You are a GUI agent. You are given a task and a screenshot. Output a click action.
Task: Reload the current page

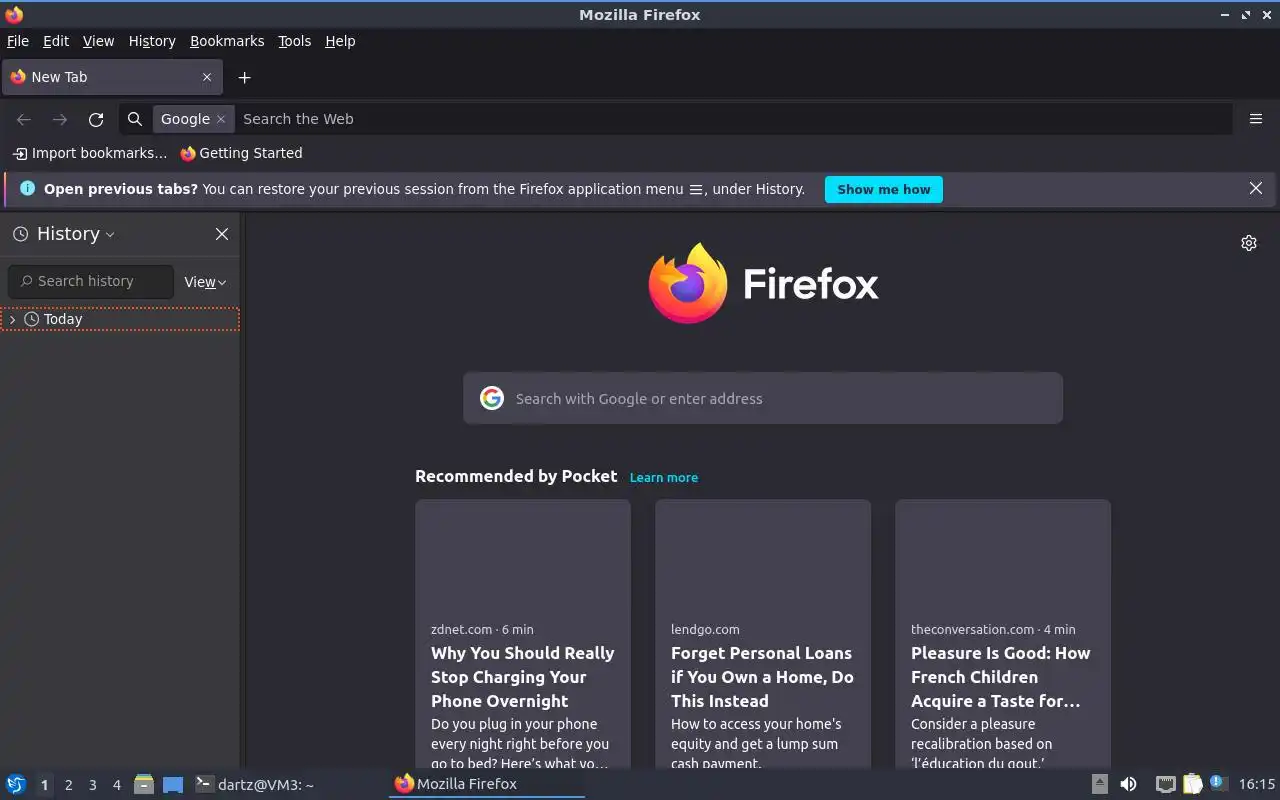(96, 119)
